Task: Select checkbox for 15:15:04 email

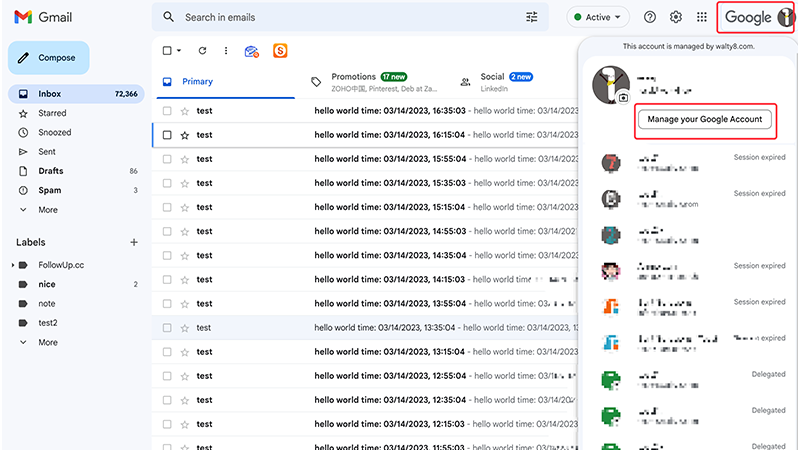Action: coord(167,207)
